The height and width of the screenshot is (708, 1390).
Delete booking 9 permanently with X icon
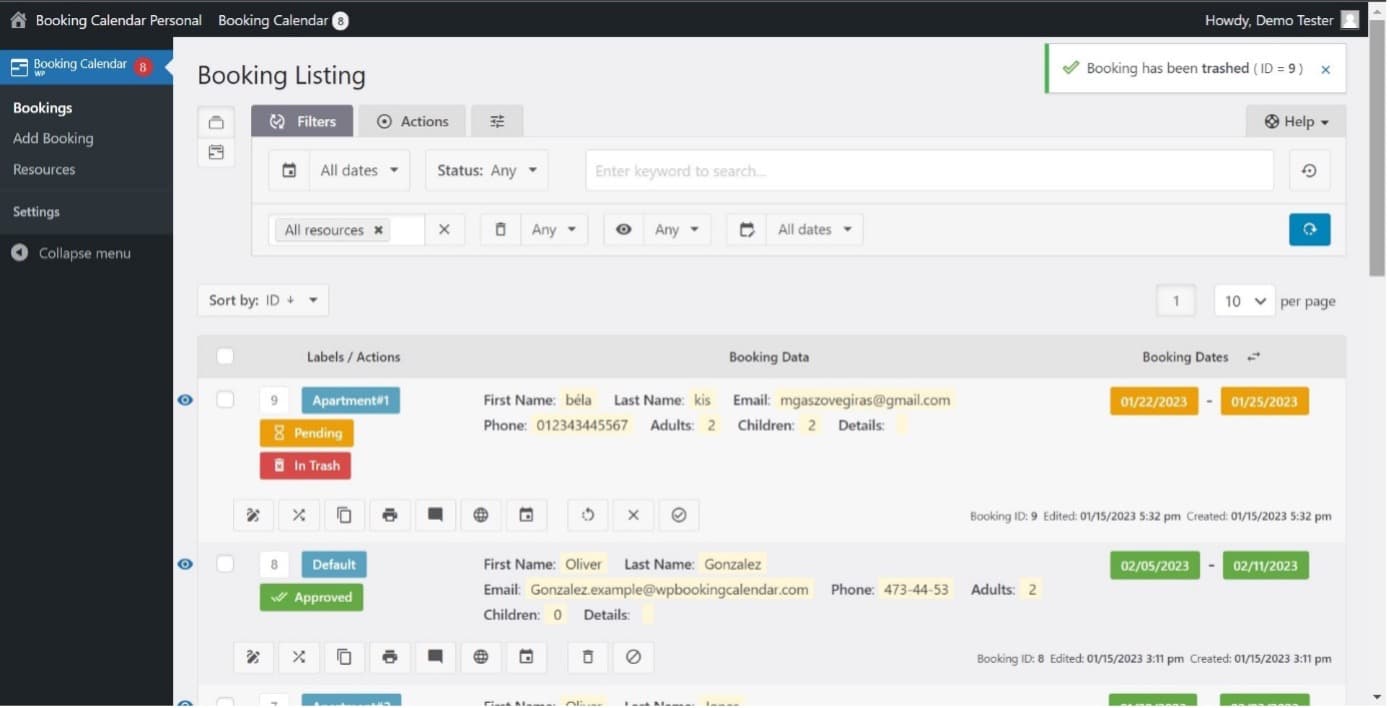[633, 515]
